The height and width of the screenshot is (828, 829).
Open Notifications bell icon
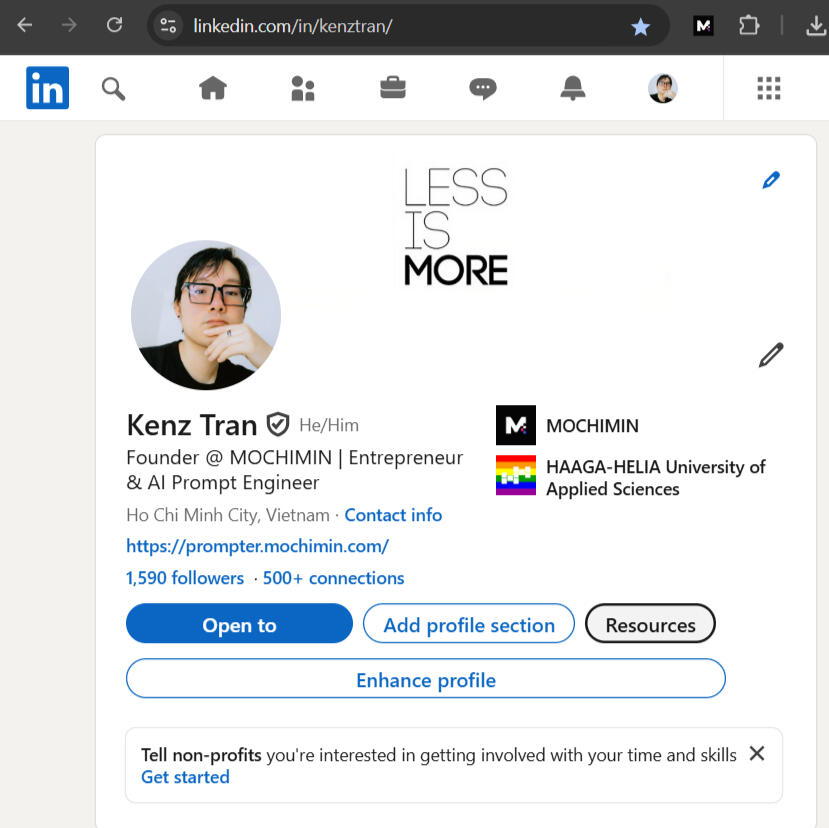point(573,89)
